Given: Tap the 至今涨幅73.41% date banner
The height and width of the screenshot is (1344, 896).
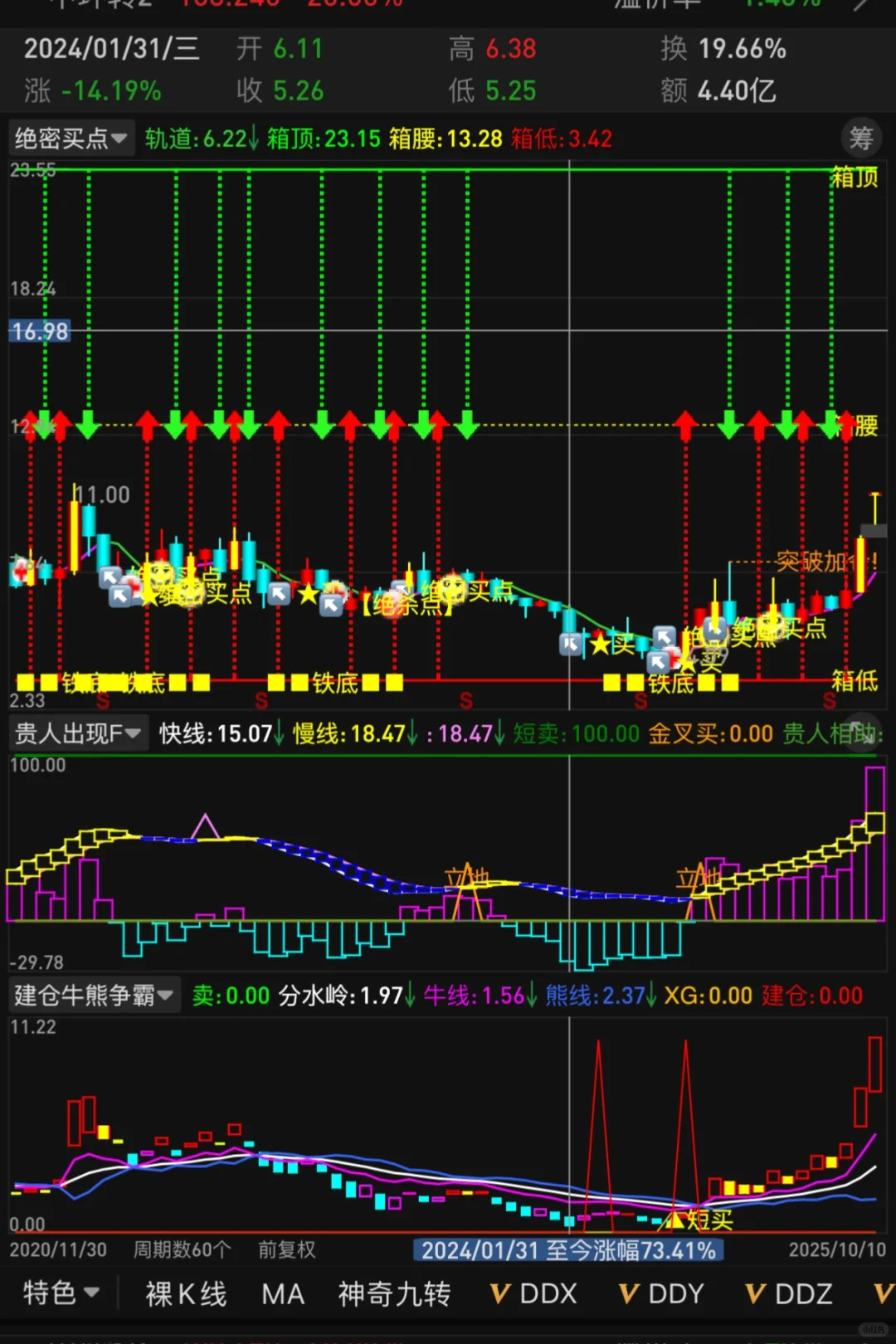Looking at the screenshot, I should [568, 1249].
